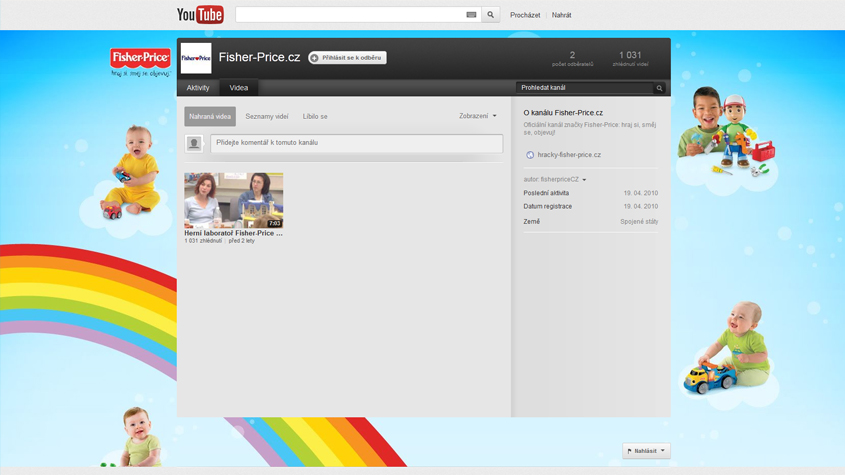Viewport: 845px width, 475px height.
Task: Expand the Zobrazení dropdown
Action: (478, 116)
